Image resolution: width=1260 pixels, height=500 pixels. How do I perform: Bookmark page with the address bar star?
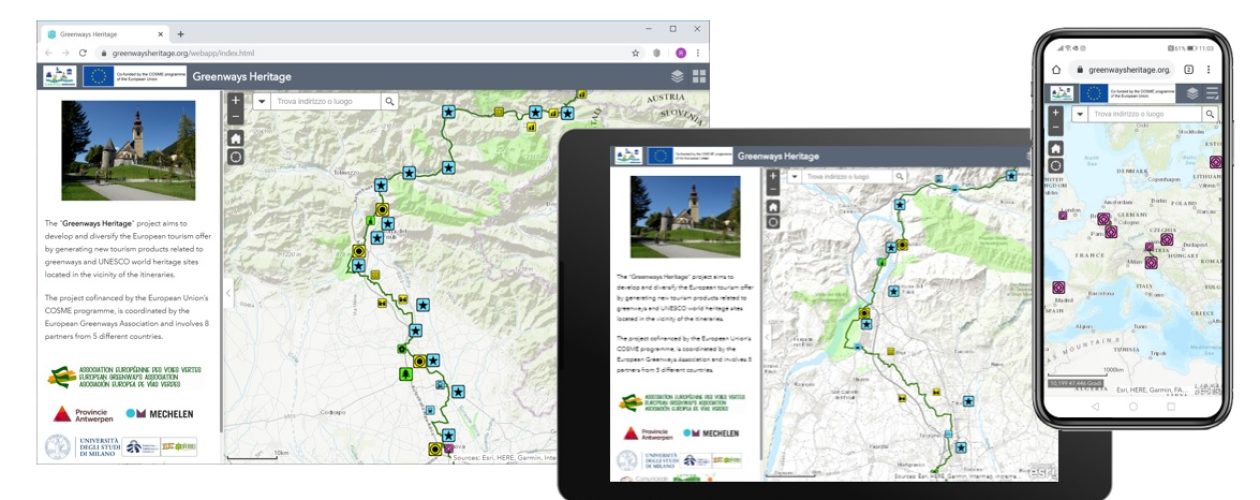635,53
